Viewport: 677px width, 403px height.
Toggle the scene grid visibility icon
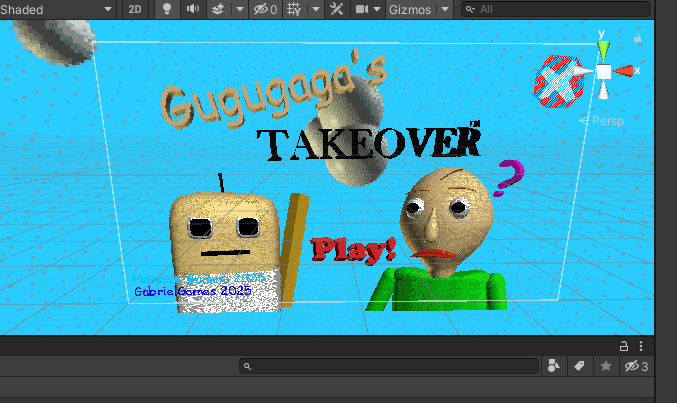click(294, 10)
